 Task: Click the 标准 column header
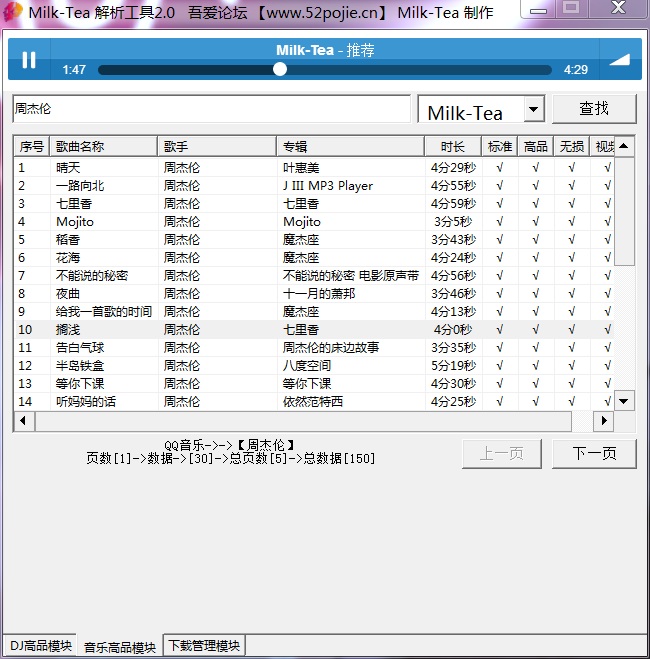500,147
